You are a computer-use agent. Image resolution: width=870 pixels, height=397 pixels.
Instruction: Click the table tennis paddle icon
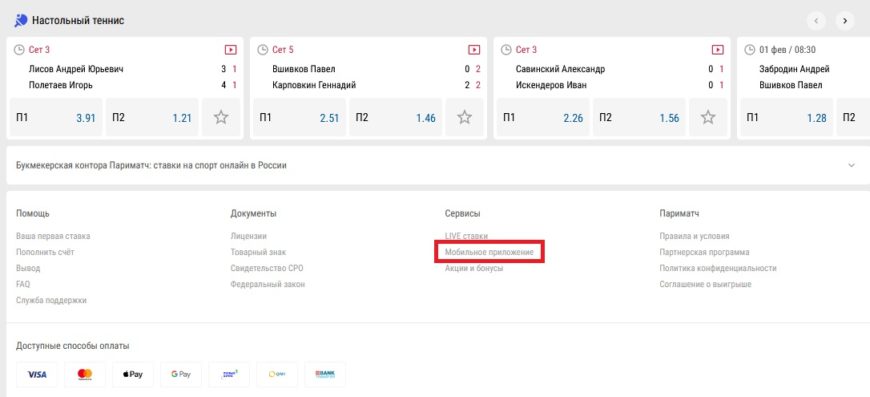(21, 21)
